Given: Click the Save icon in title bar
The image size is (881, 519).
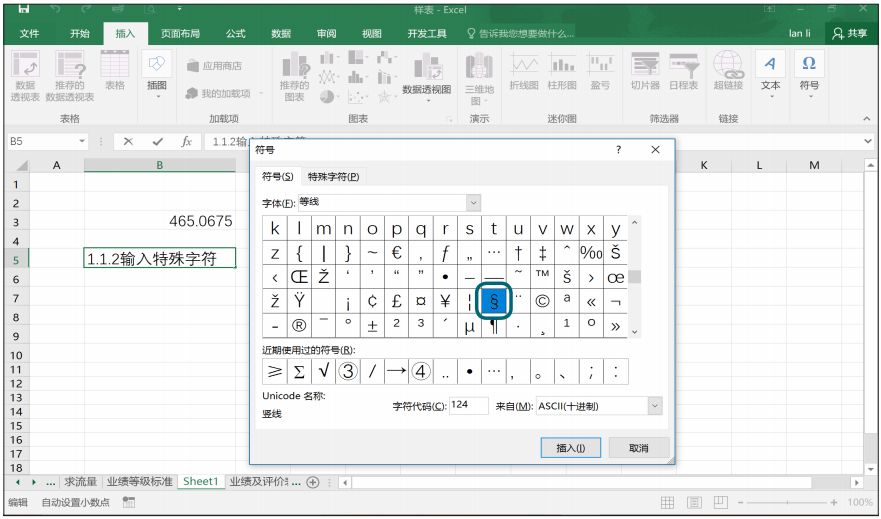Looking at the screenshot, I should click(x=24, y=9).
